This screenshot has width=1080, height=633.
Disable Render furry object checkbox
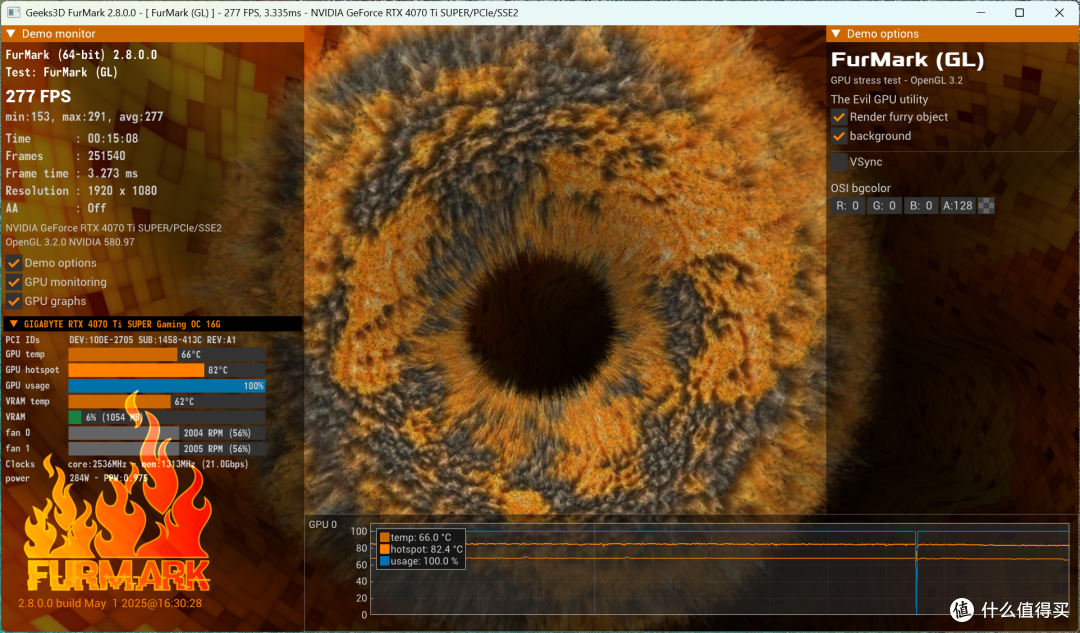[839, 117]
